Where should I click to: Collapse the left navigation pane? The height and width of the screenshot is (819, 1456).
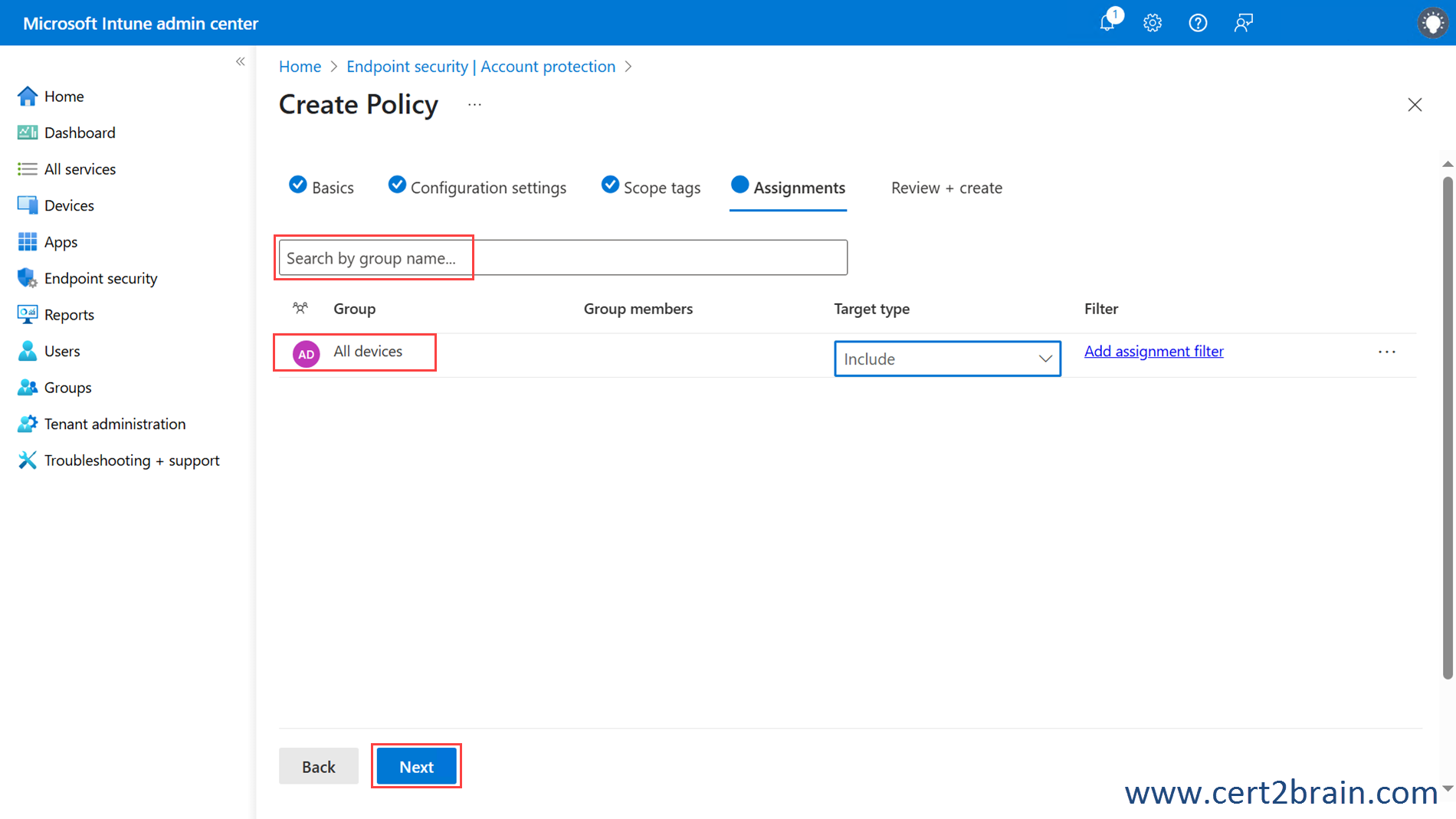pyautogui.click(x=241, y=61)
